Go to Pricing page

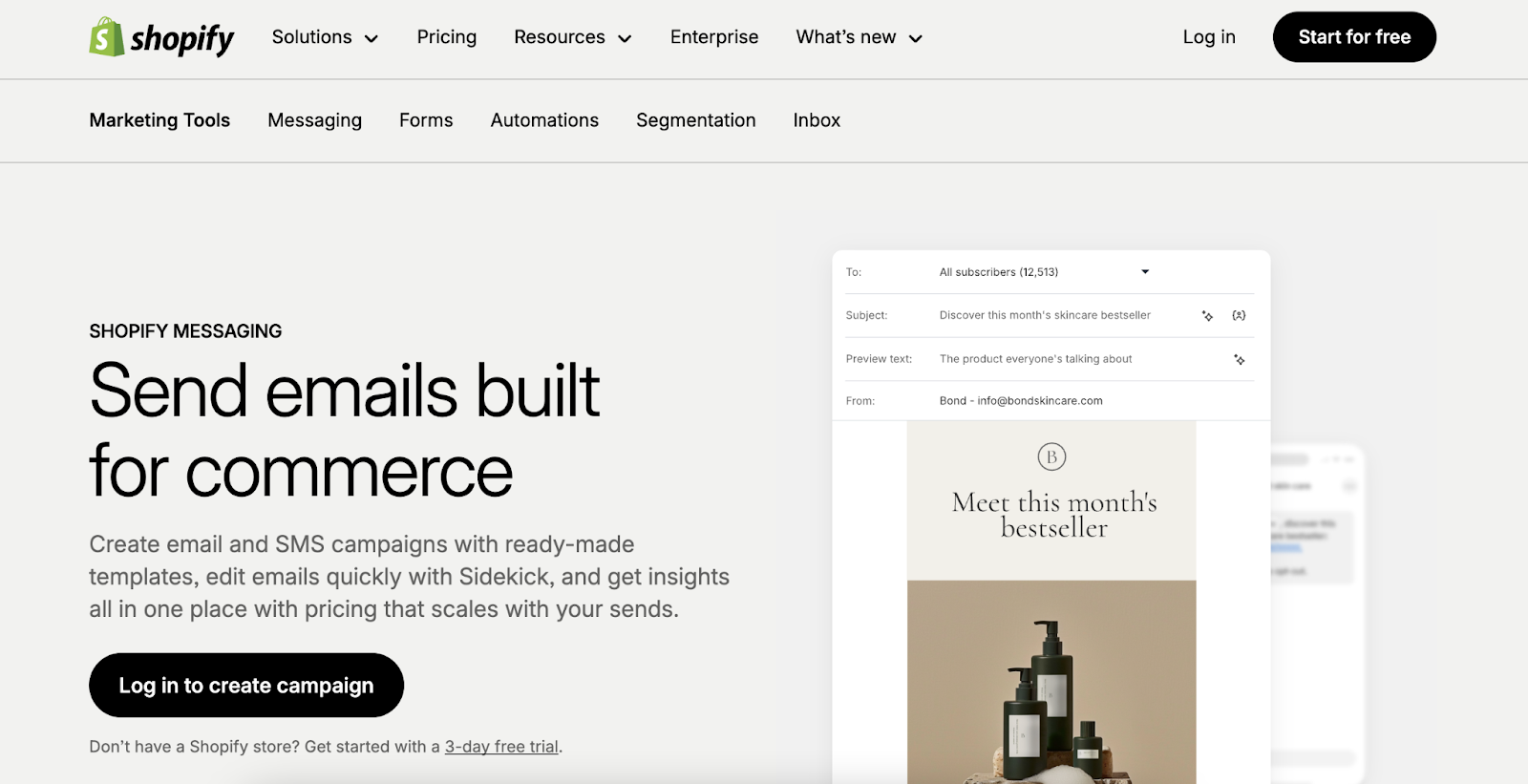tap(446, 37)
